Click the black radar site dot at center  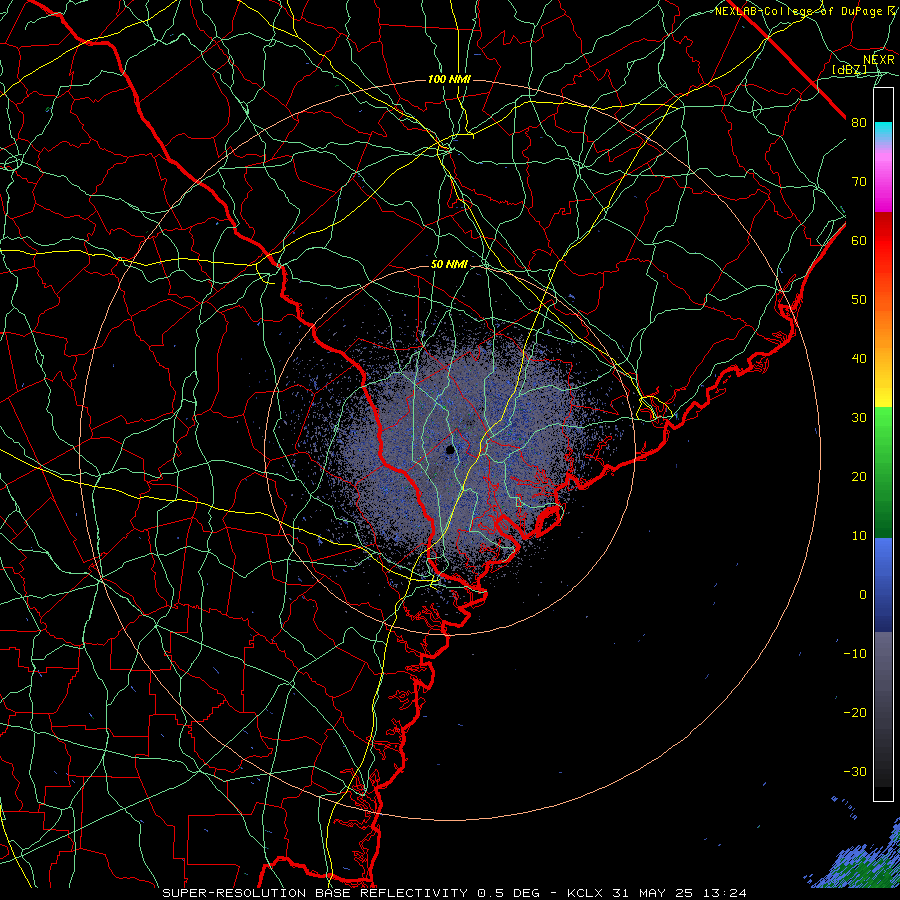click(x=450, y=450)
